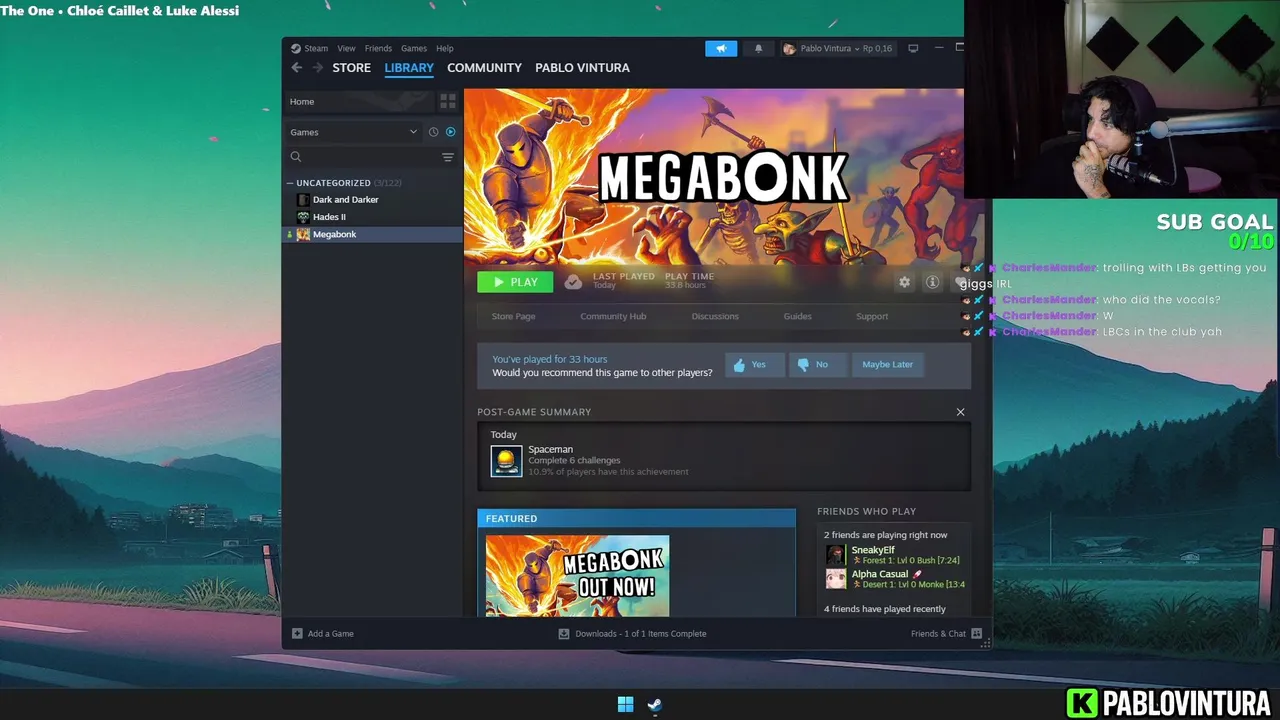The width and height of the screenshot is (1280, 720).
Task: Open the collections grid view icon next to Home
Action: pyautogui.click(x=448, y=102)
